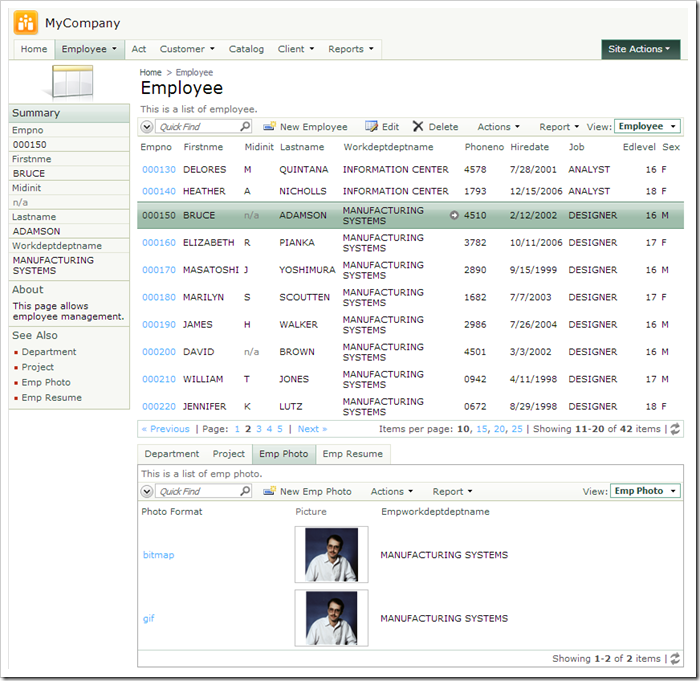This screenshot has height=681, width=700.
Task: Switch to the Department tab
Action: pyautogui.click(x=171, y=454)
